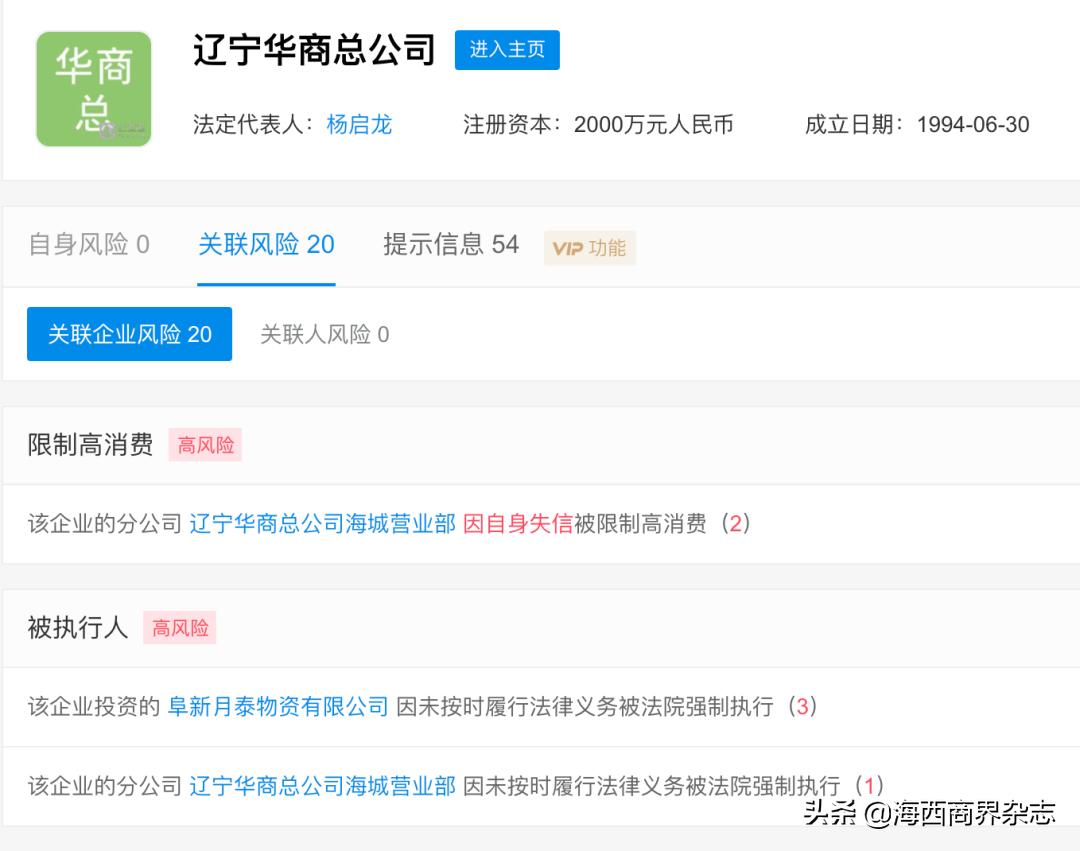Switch to the 自身风险 0 tab
The image size is (1080, 851).
tap(89, 244)
